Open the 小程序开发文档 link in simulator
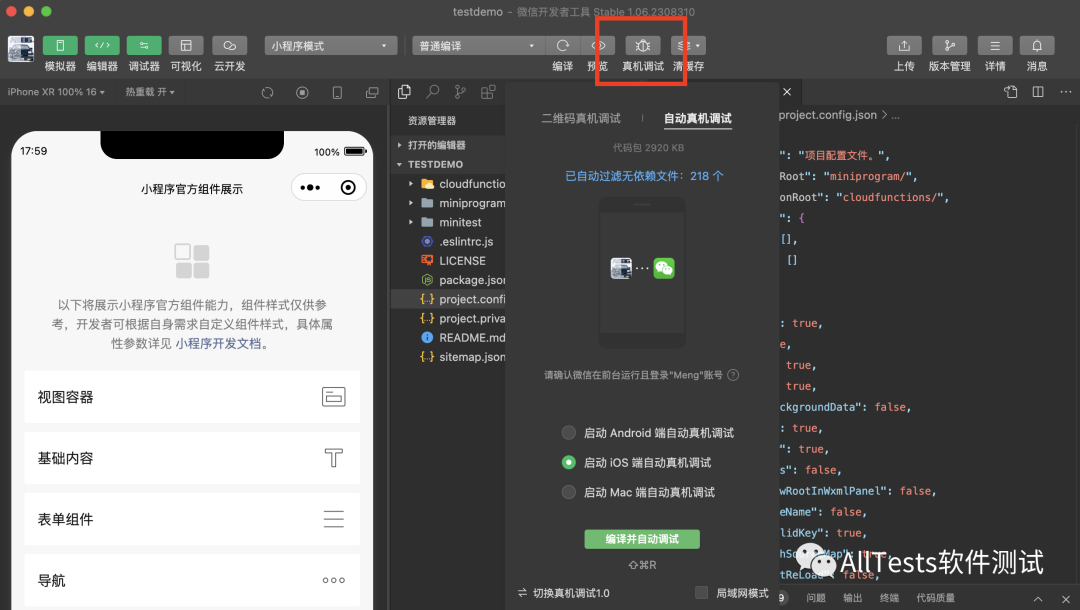 [x=218, y=343]
